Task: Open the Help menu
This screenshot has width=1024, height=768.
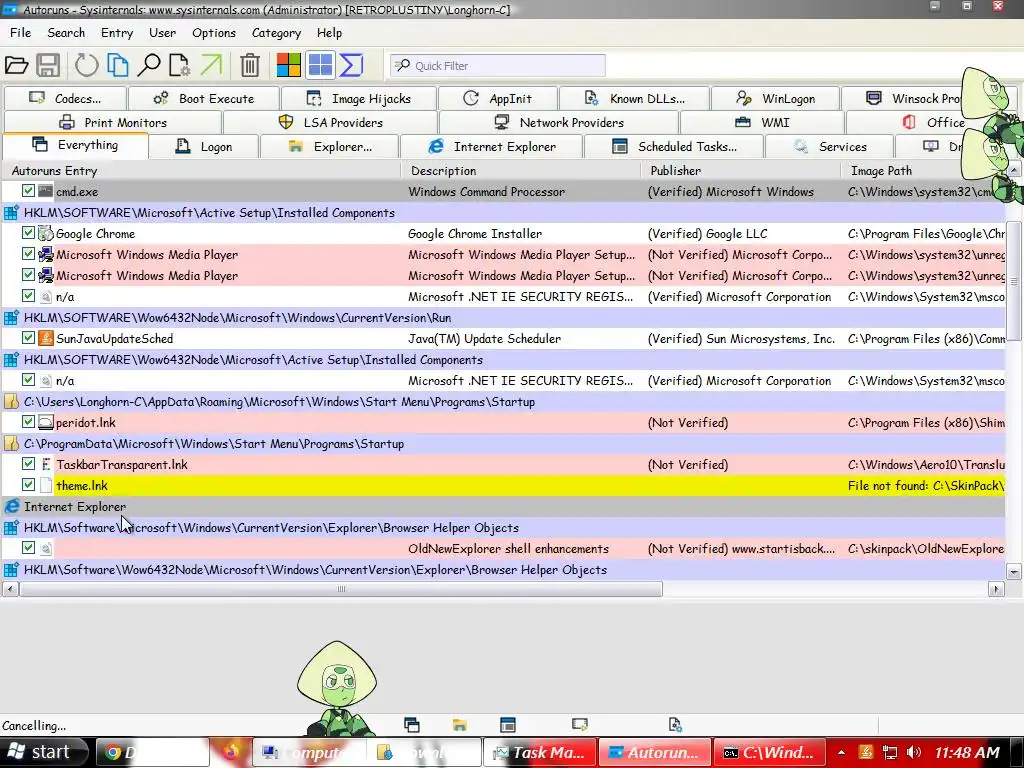Action: [x=329, y=33]
